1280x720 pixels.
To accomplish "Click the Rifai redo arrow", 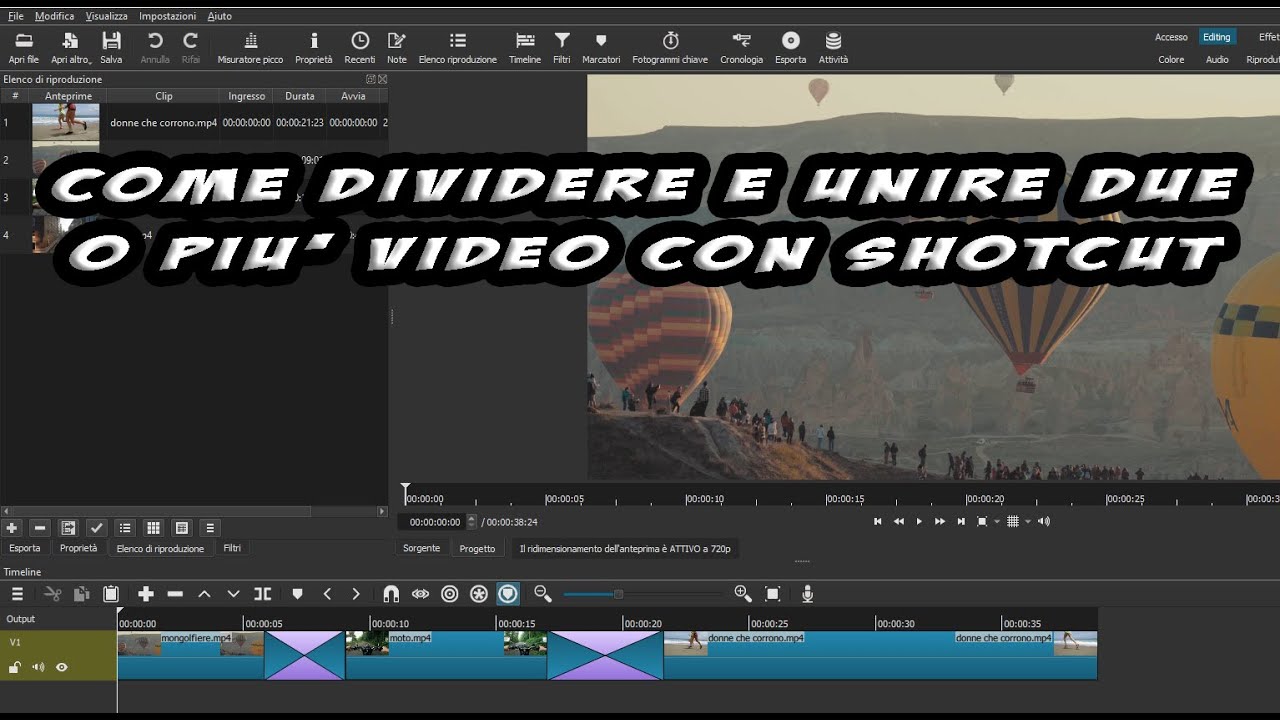I will (190, 47).
